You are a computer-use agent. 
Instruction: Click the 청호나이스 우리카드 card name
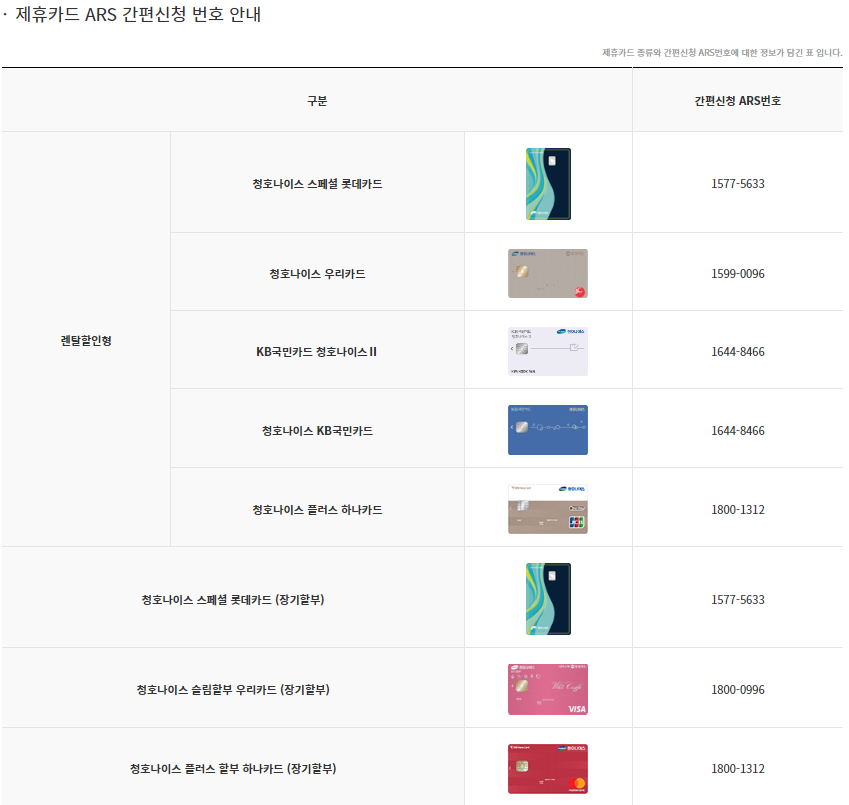(317, 274)
